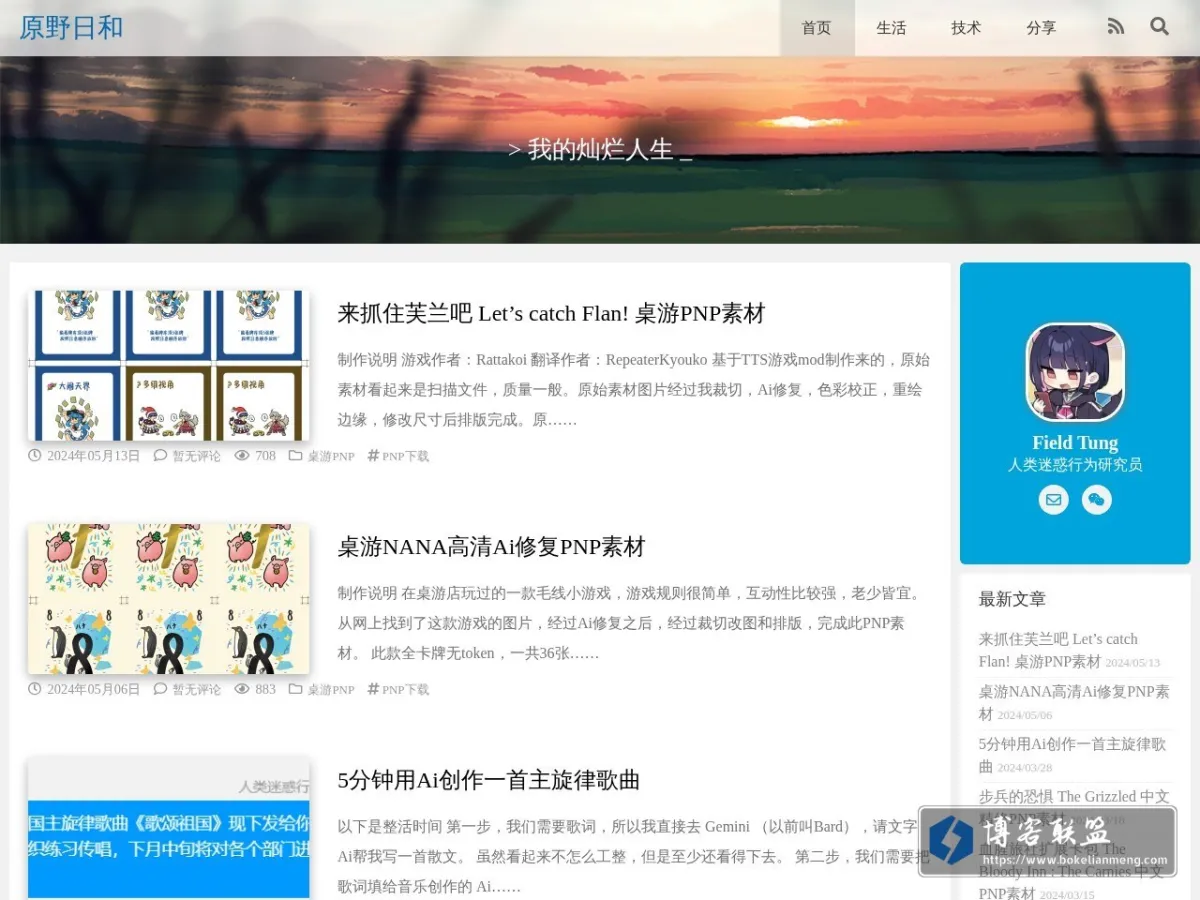Open NANA pigs and penguins thumbnail
Screen dimensions: 1200x900
click(169, 598)
